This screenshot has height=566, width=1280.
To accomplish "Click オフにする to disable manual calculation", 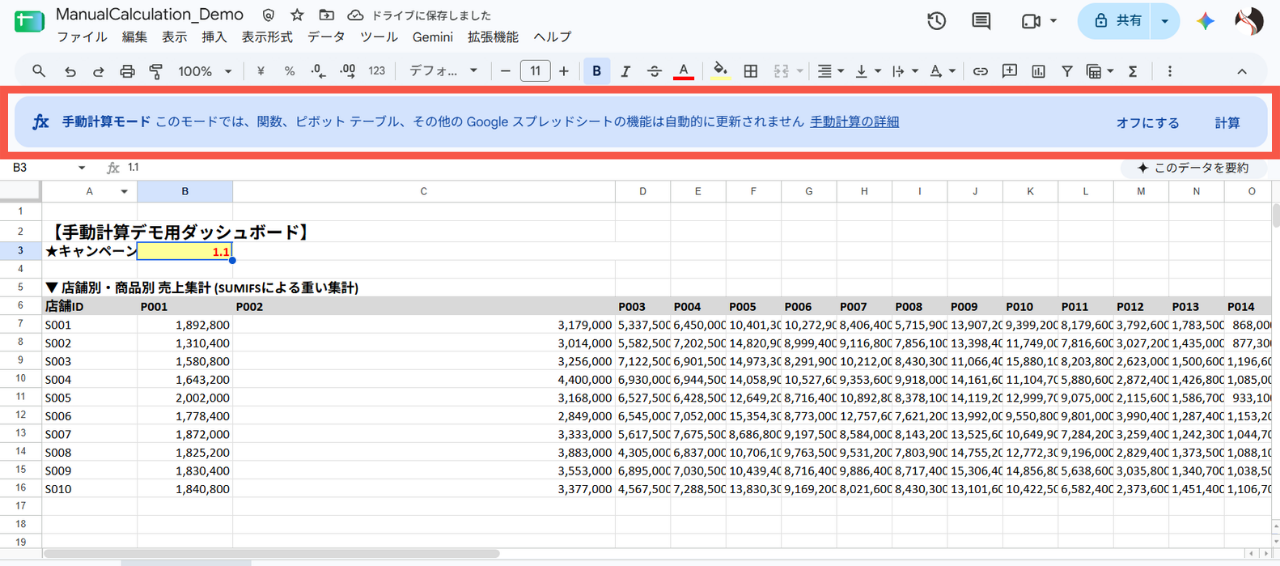I will (x=1147, y=123).
